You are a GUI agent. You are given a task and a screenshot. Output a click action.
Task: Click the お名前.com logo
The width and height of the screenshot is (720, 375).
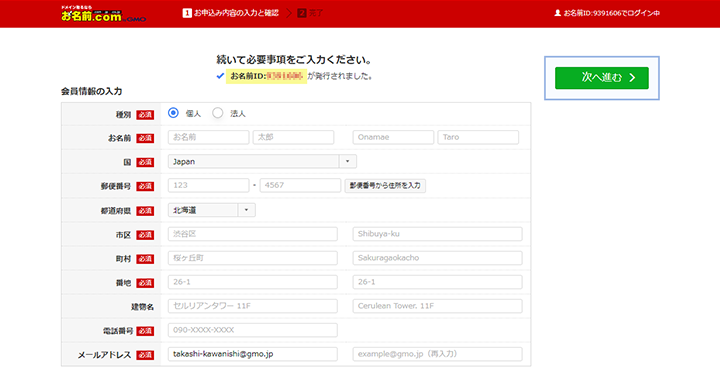pyautogui.click(x=103, y=14)
